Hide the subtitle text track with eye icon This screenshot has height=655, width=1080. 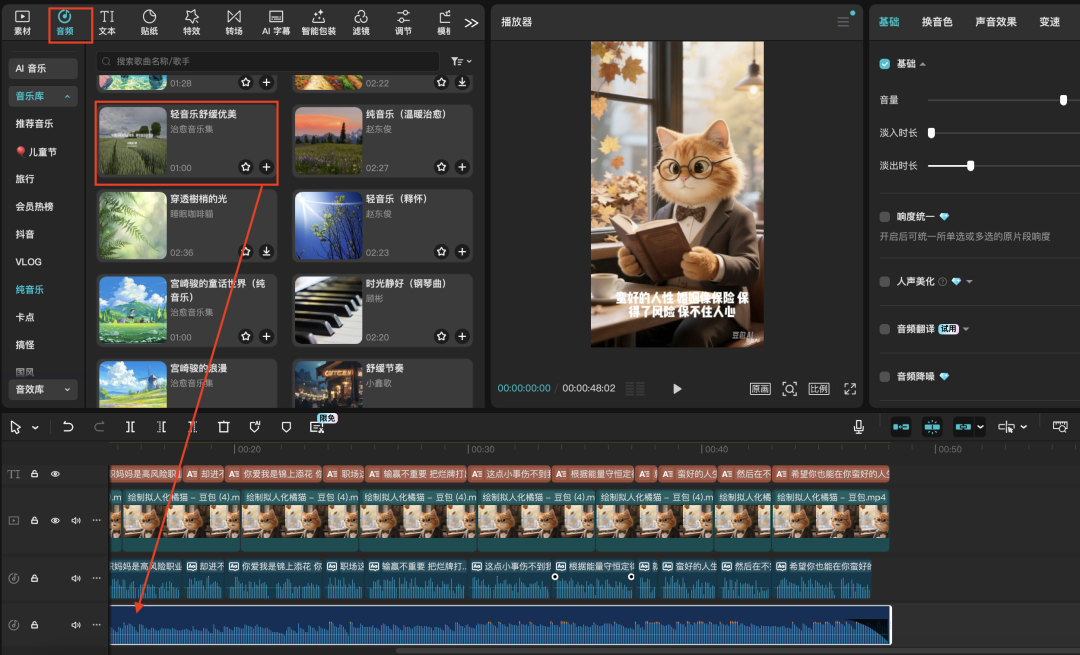[55, 474]
